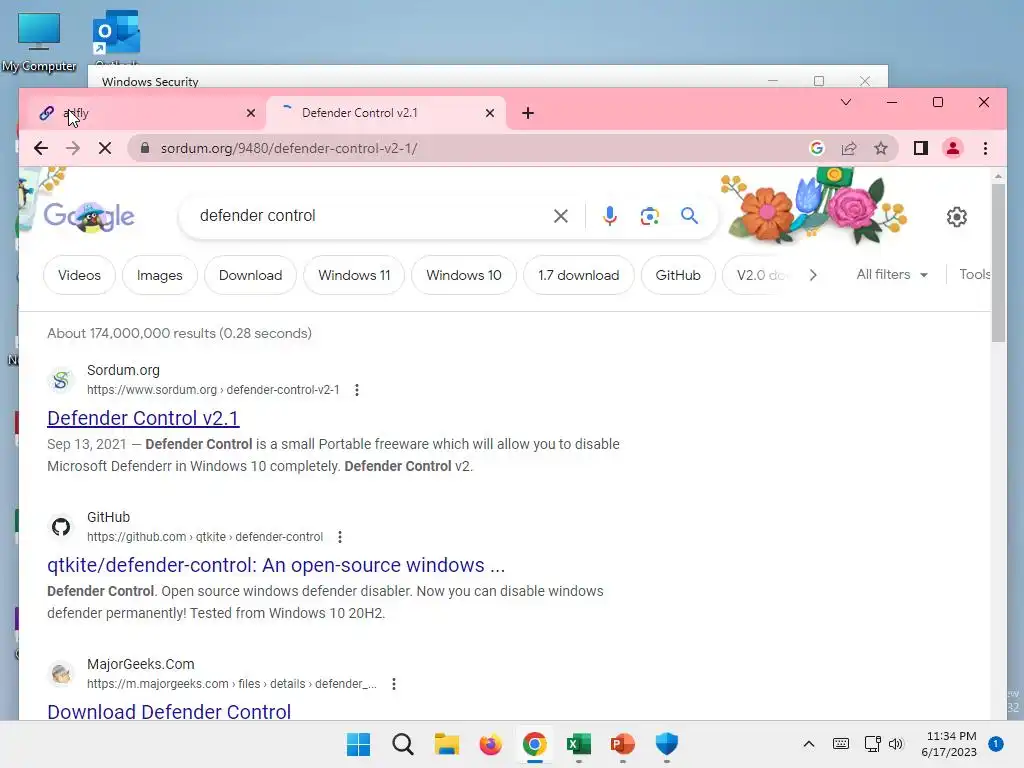
Task: Open Chrome three-dot menu
Action: [985, 148]
